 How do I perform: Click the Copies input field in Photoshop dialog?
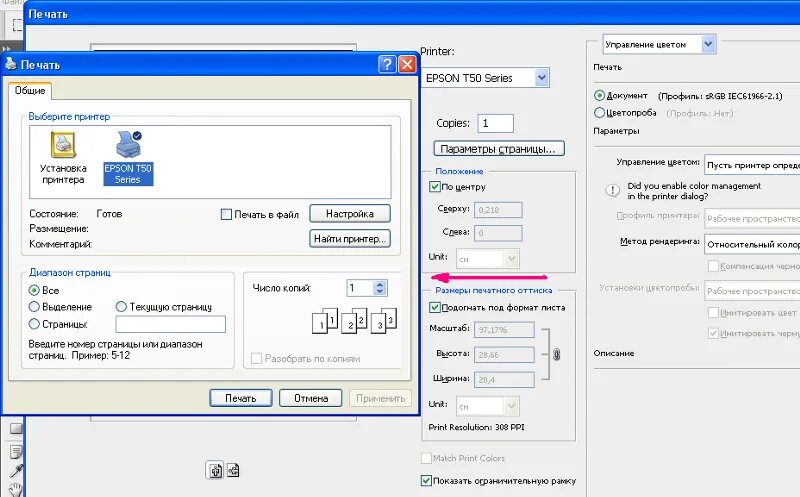click(495, 123)
